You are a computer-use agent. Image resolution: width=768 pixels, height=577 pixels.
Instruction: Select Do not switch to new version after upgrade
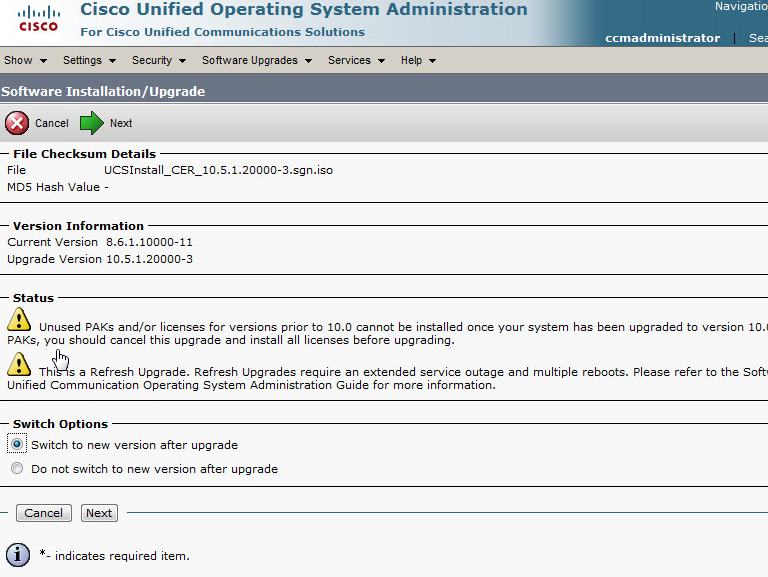17,468
